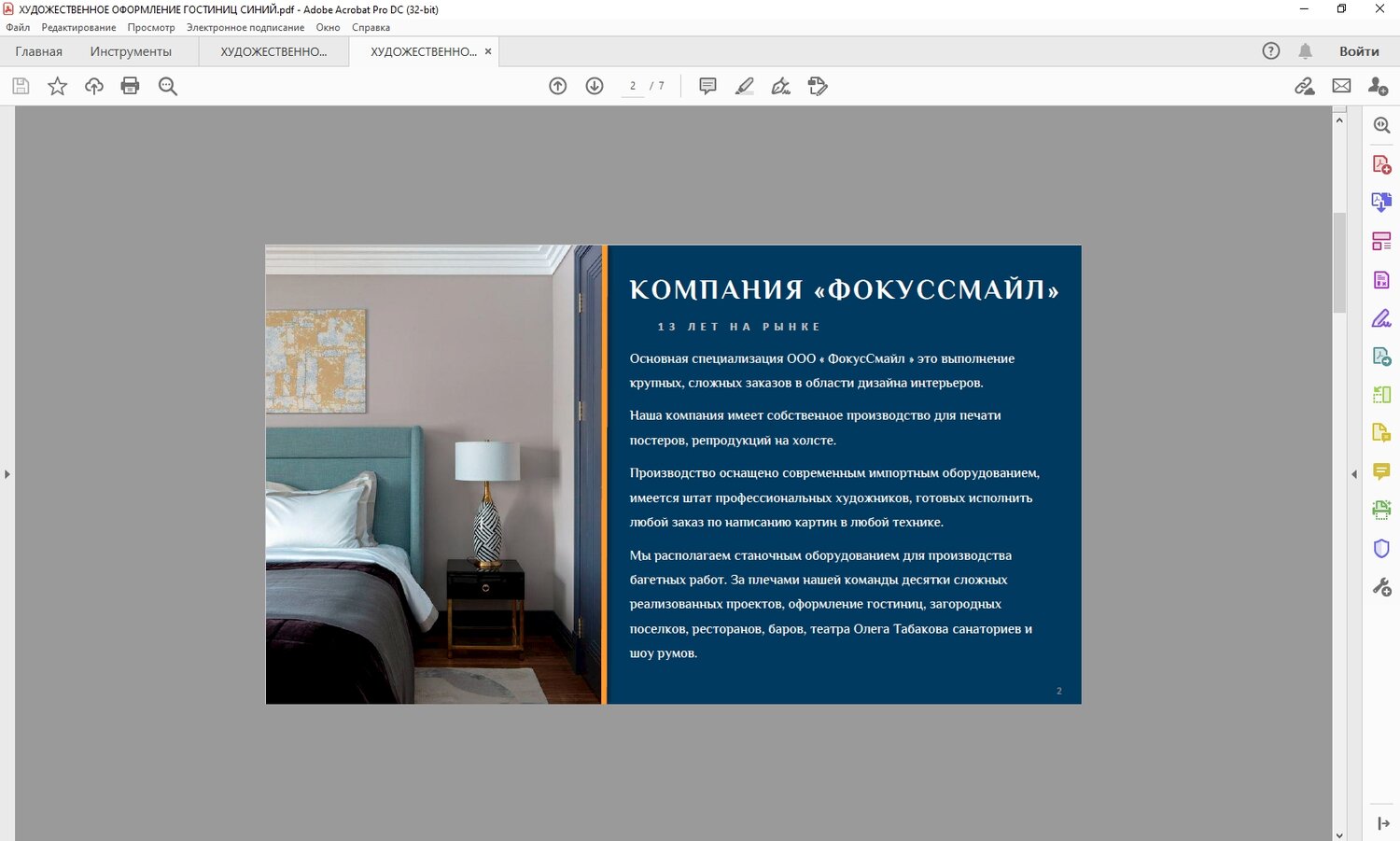The image size is (1400, 841).
Task: Open the find text magnifier tool
Action: [167, 86]
